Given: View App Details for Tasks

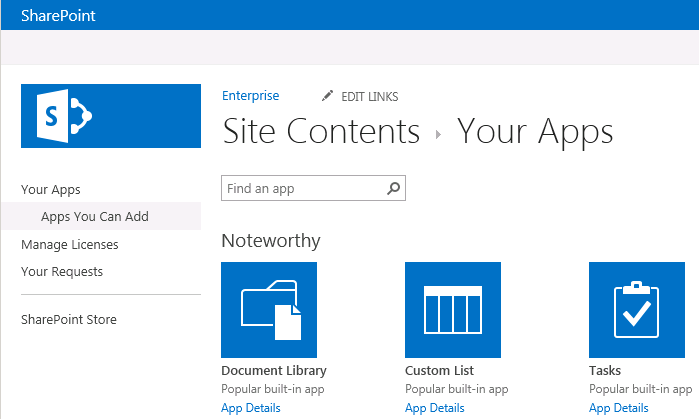Looking at the screenshot, I should click(x=618, y=408).
